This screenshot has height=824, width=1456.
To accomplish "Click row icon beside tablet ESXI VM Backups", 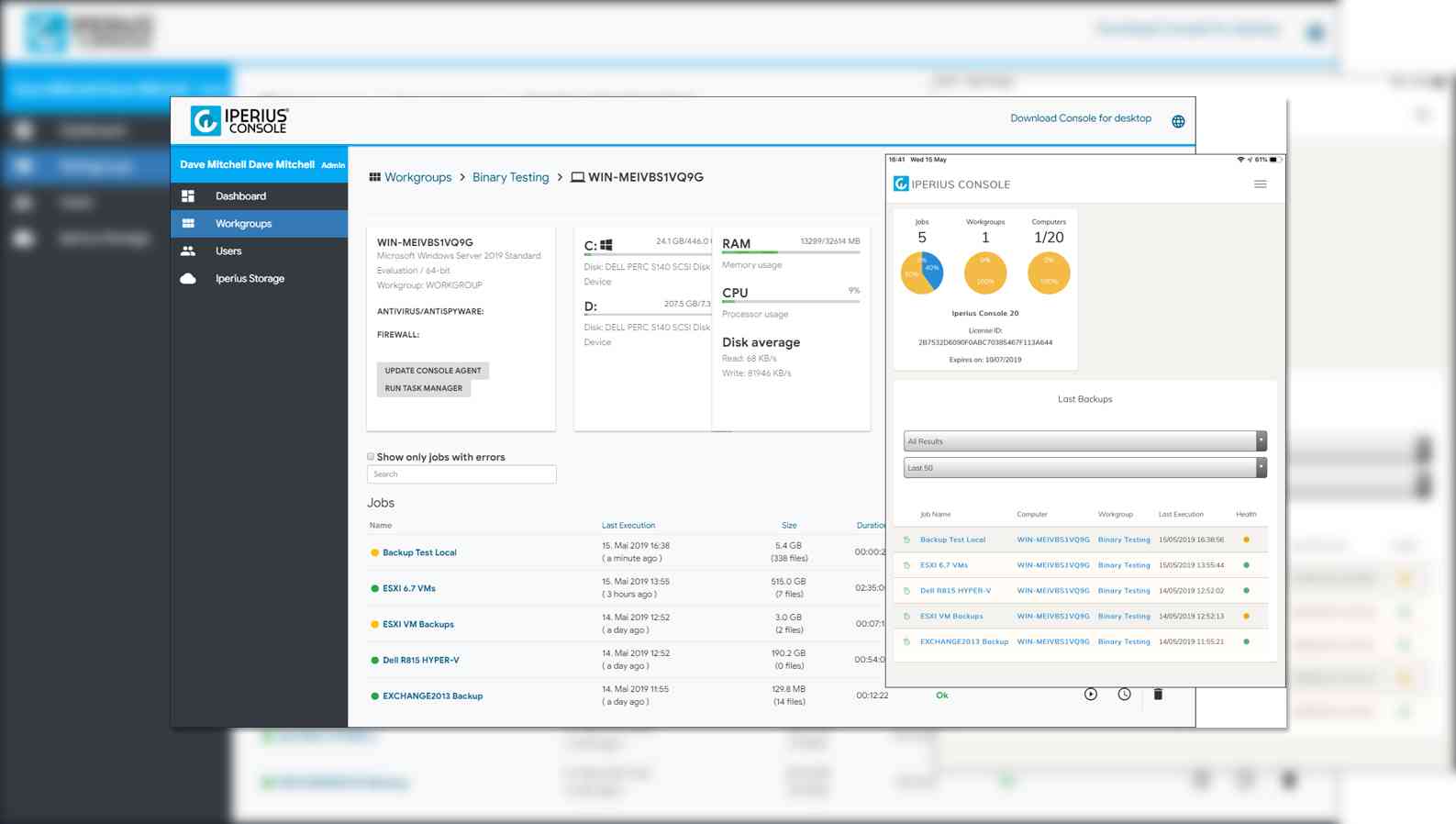I will [x=906, y=617].
